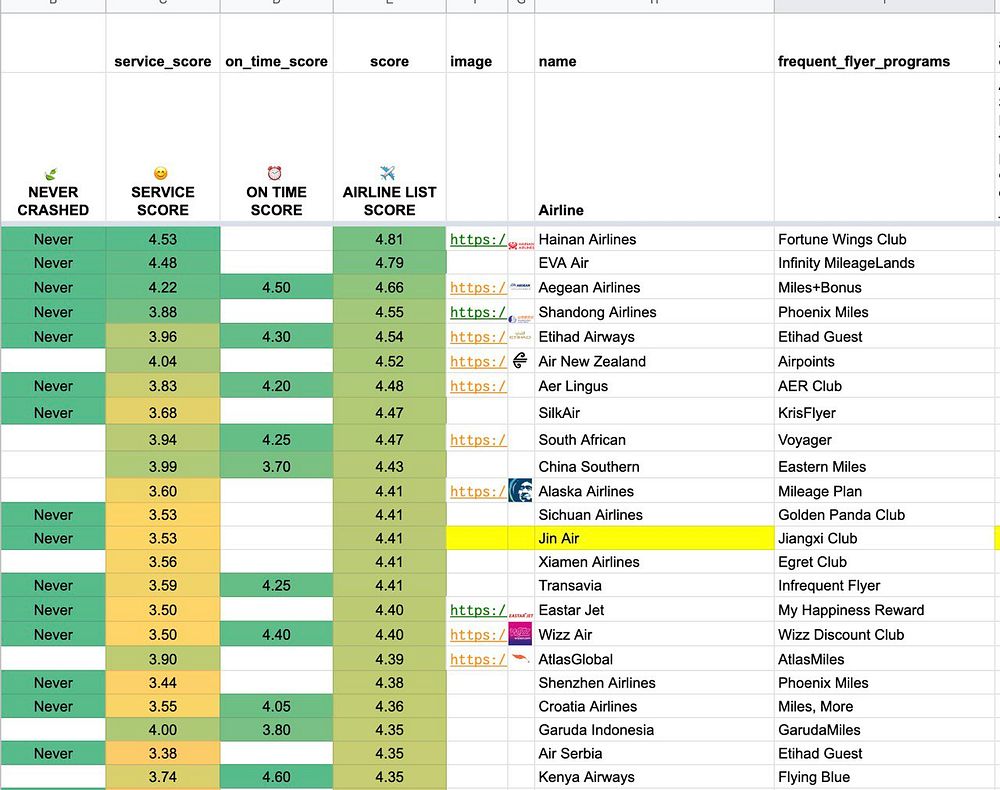Select the Sichuan Airlines name cell

654,515
